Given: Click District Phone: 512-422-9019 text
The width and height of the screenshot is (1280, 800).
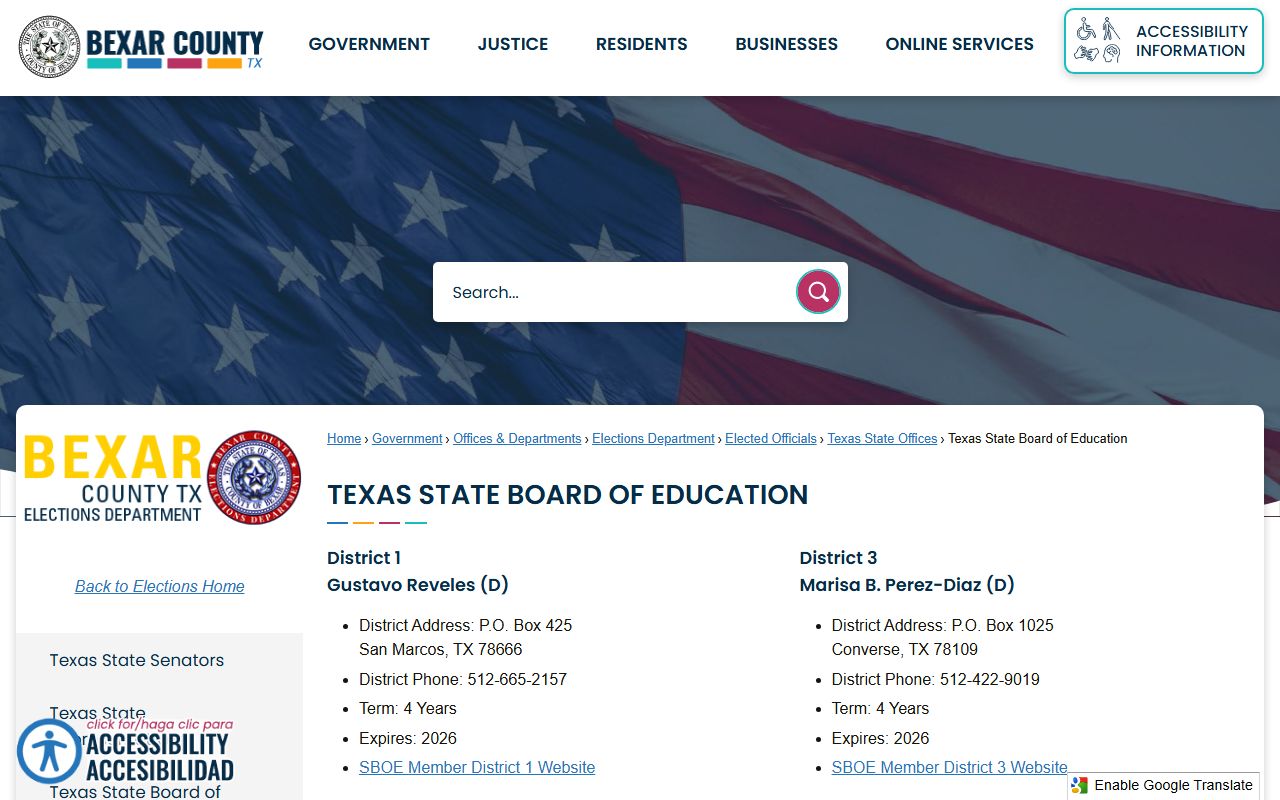Looking at the screenshot, I should click(x=936, y=680).
